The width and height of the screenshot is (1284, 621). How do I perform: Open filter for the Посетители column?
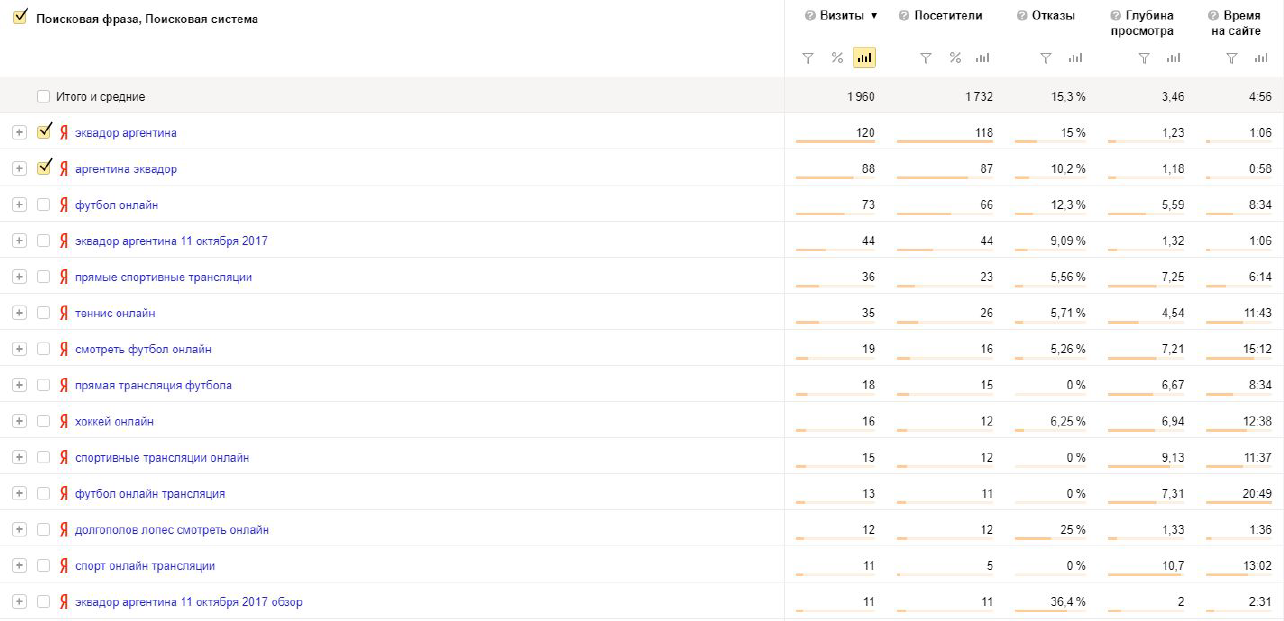926,58
